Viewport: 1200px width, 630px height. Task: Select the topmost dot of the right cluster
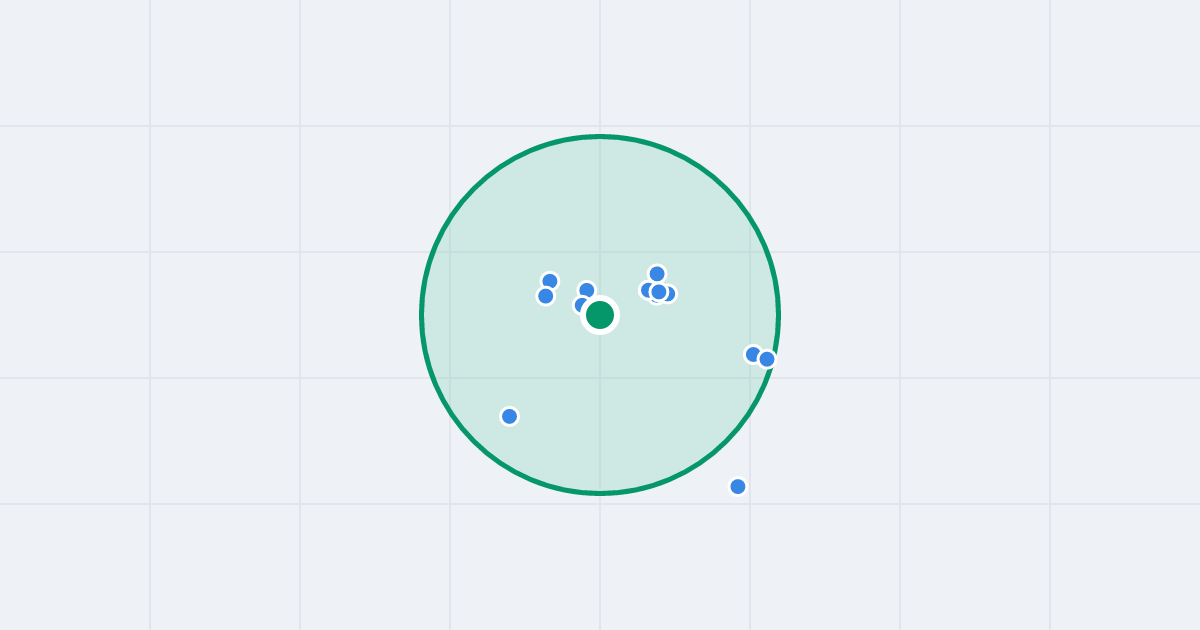(657, 274)
